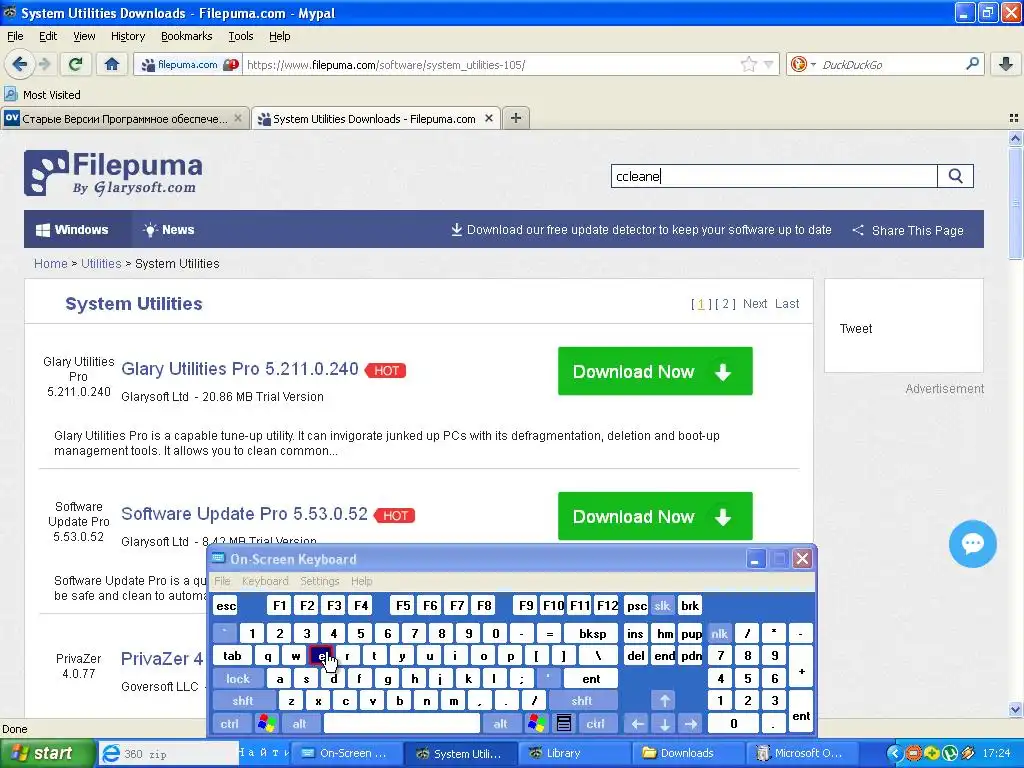
Task: Toggle the right ctrl key on keyboard
Action: point(595,724)
